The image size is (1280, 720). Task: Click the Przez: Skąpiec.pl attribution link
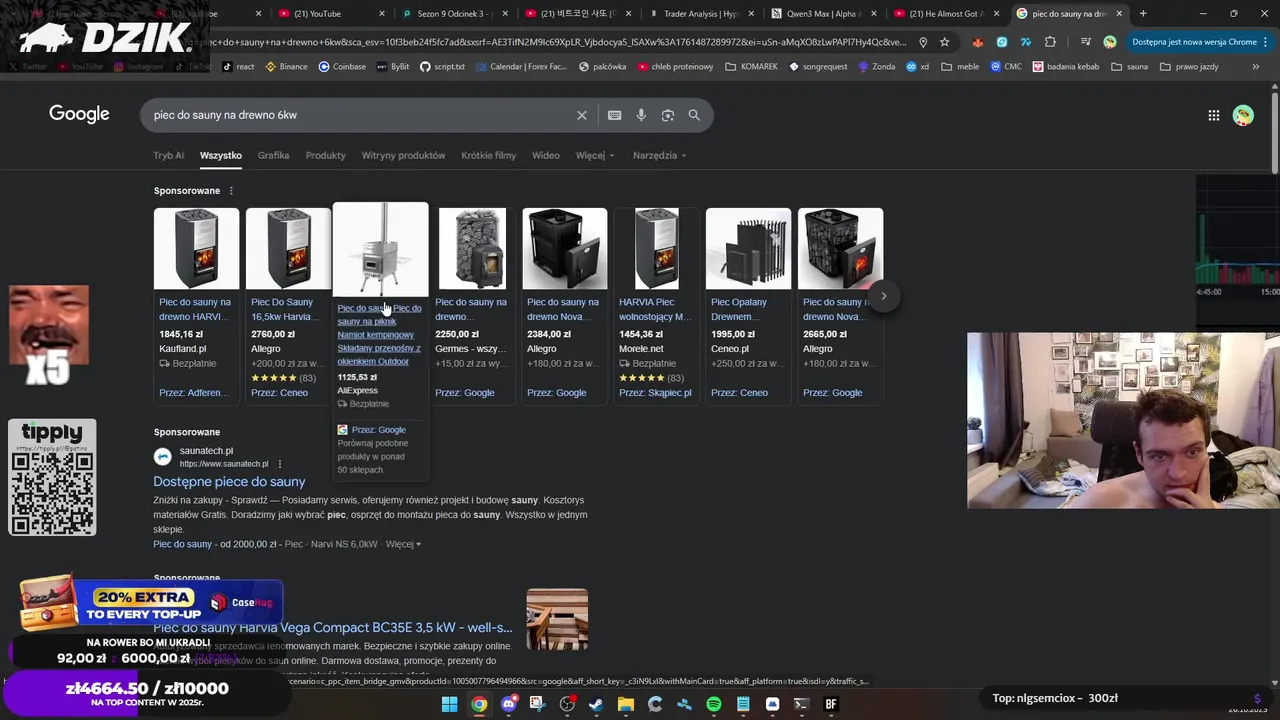coord(655,393)
